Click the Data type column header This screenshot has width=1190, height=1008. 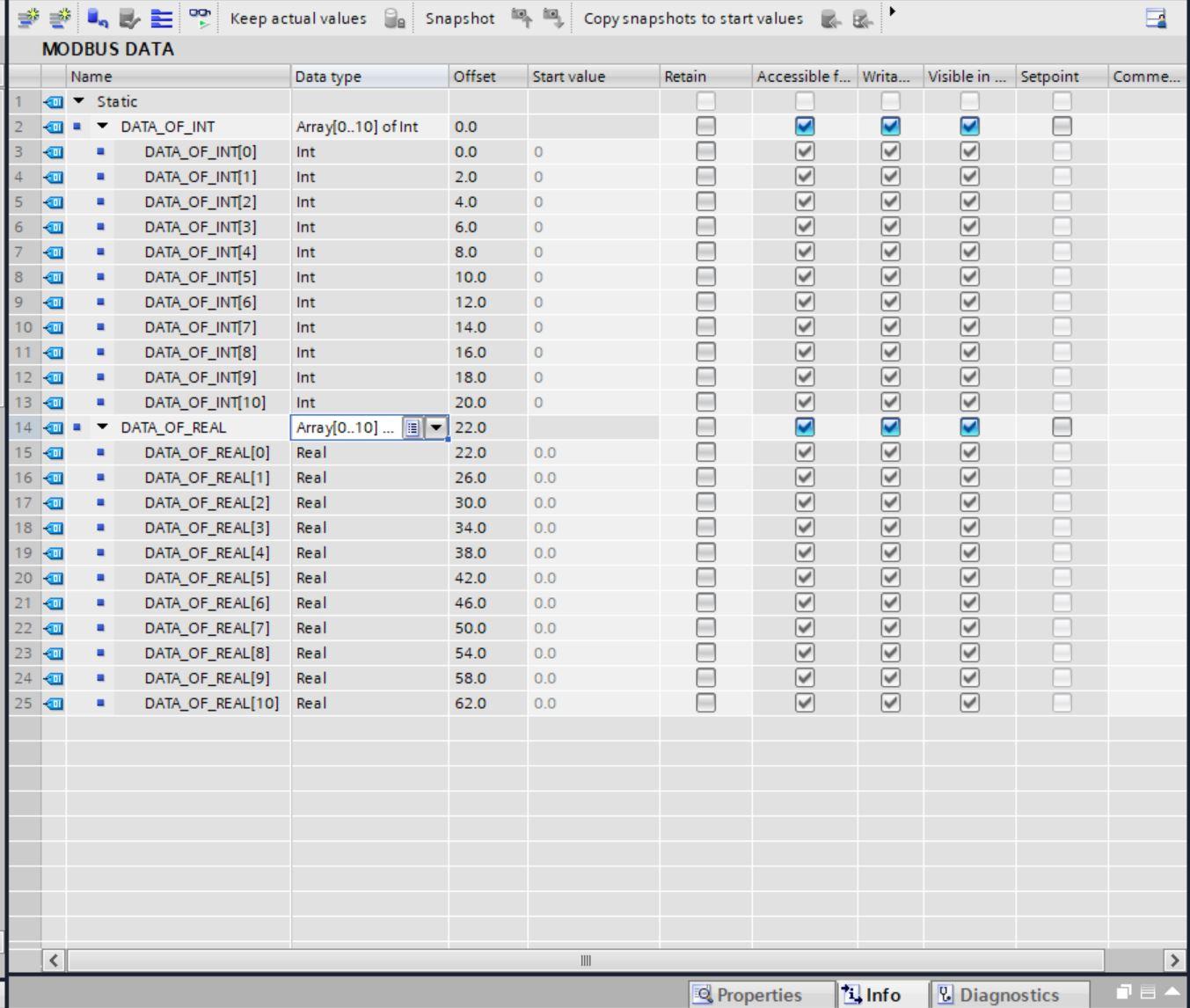pos(369,77)
